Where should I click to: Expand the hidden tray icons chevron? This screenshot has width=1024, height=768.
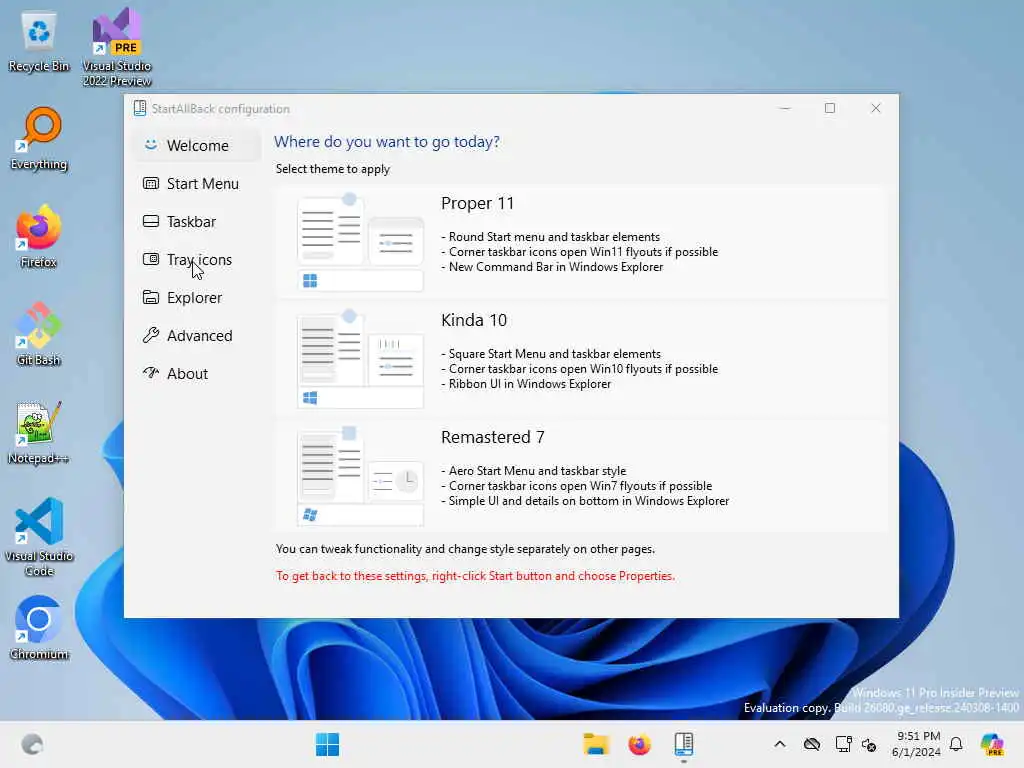pos(780,744)
